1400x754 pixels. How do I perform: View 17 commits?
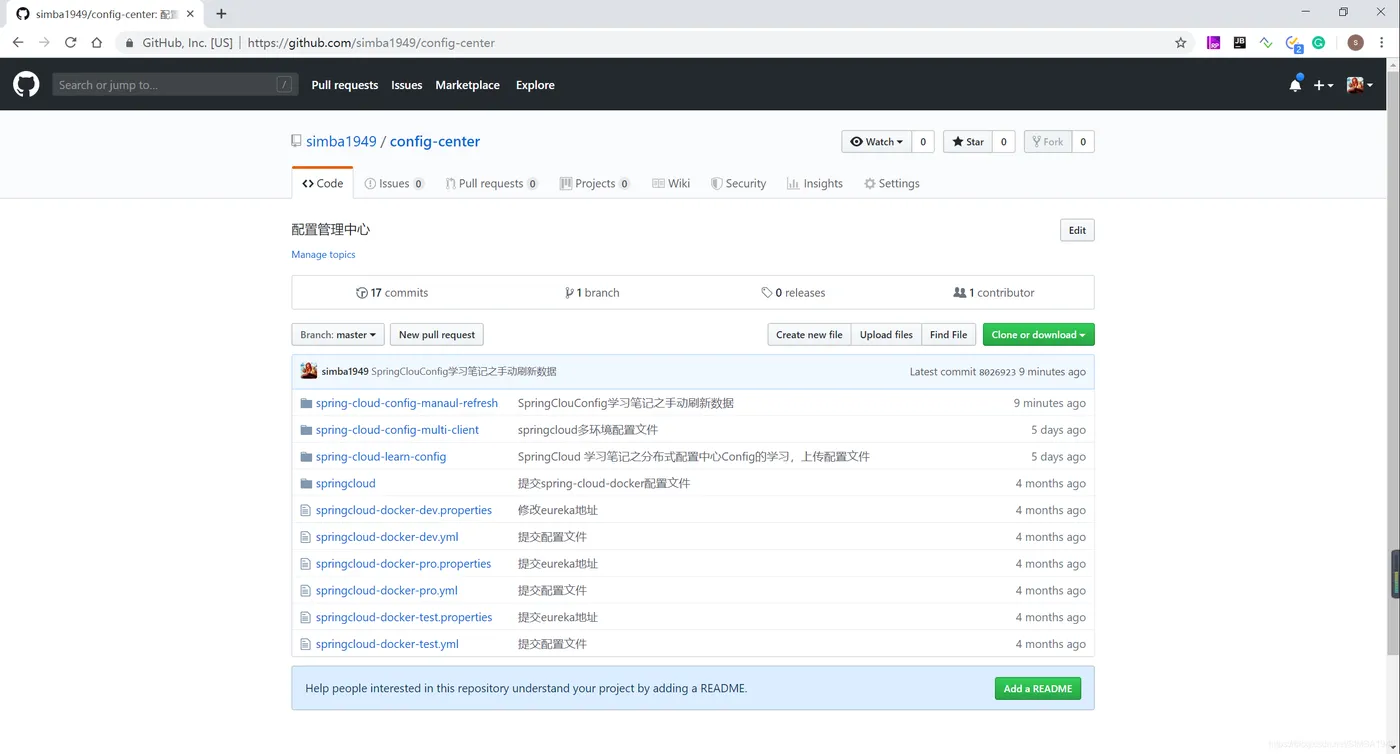[x=392, y=293]
